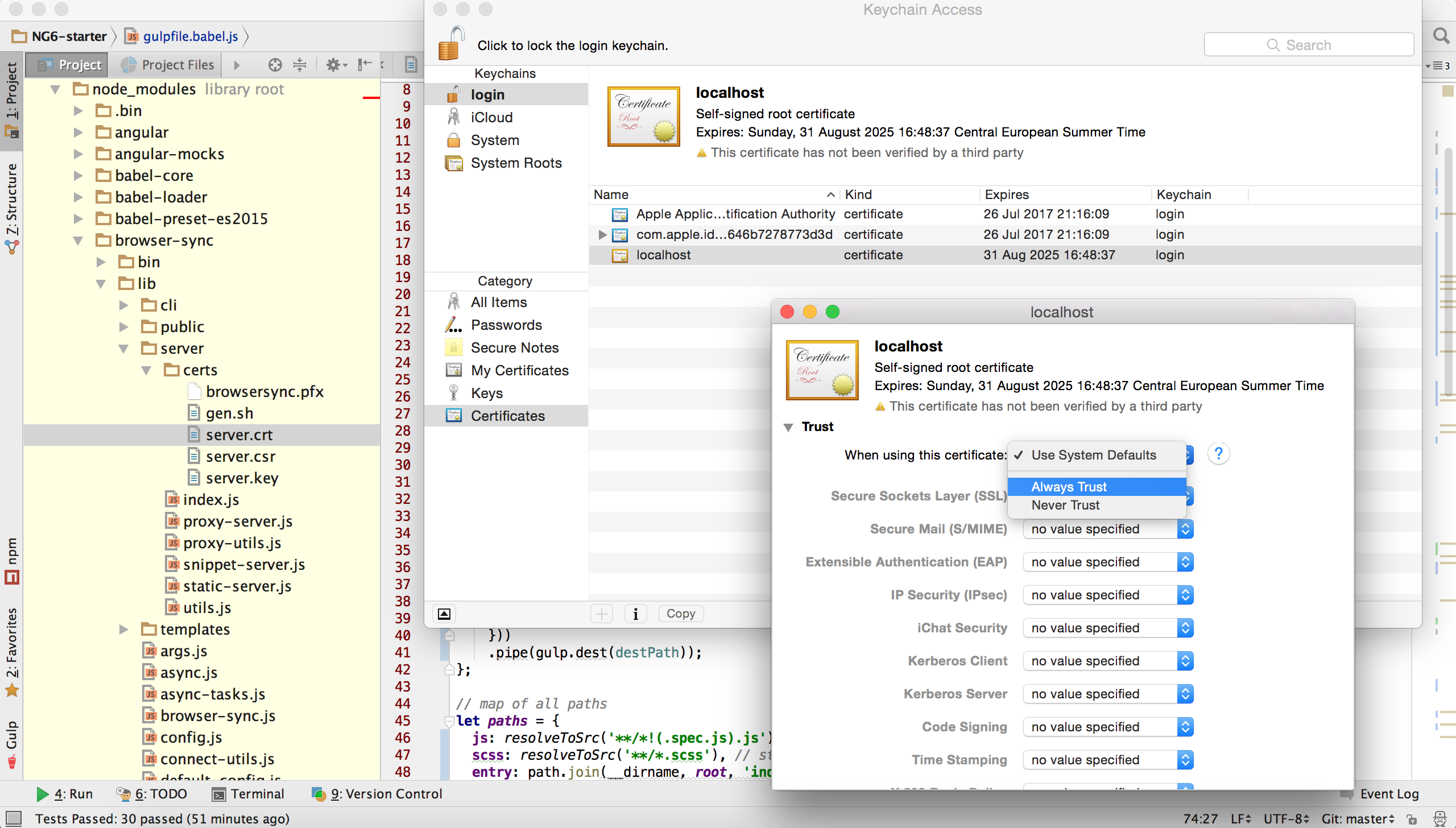Expand the com.apple.id certificate row
The image size is (1456, 828).
[602, 235]
